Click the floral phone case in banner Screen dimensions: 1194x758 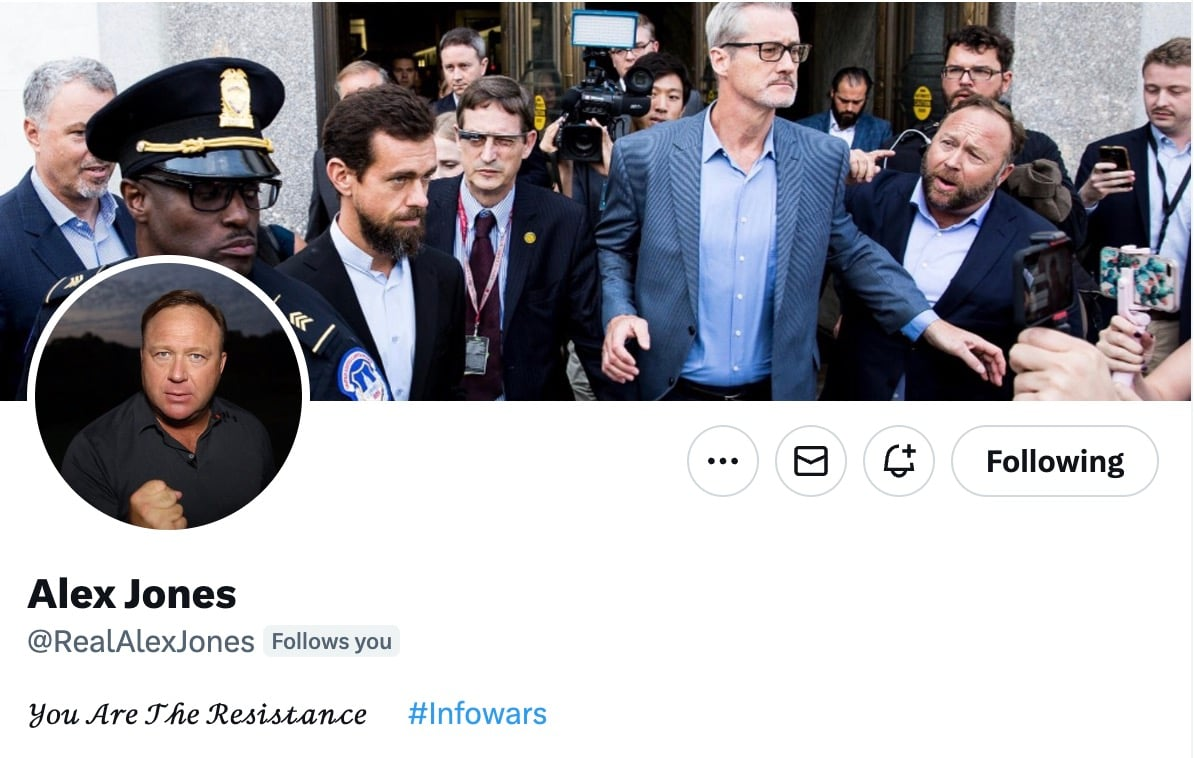1140,279
